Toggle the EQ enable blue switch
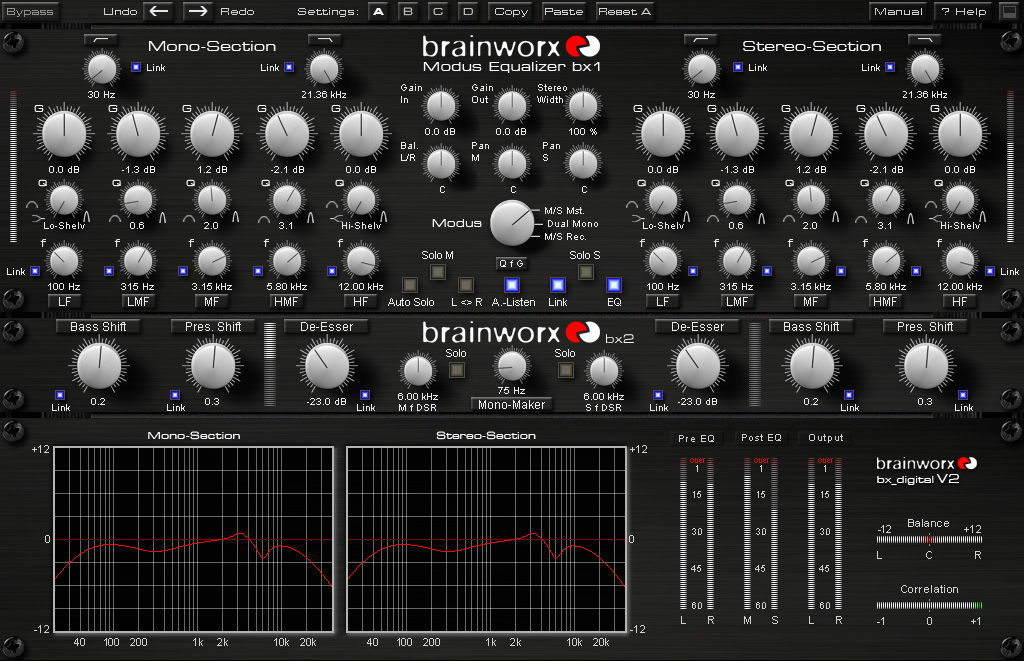 coord(614,285)
